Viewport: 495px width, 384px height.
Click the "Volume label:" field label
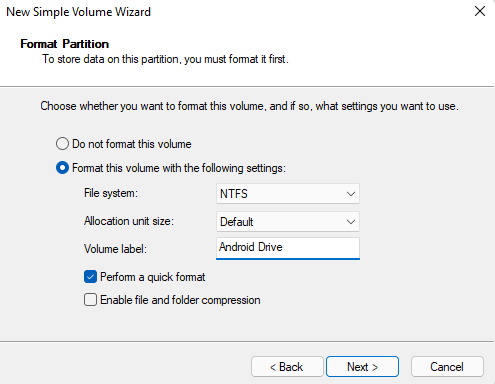tap(115, 249)
